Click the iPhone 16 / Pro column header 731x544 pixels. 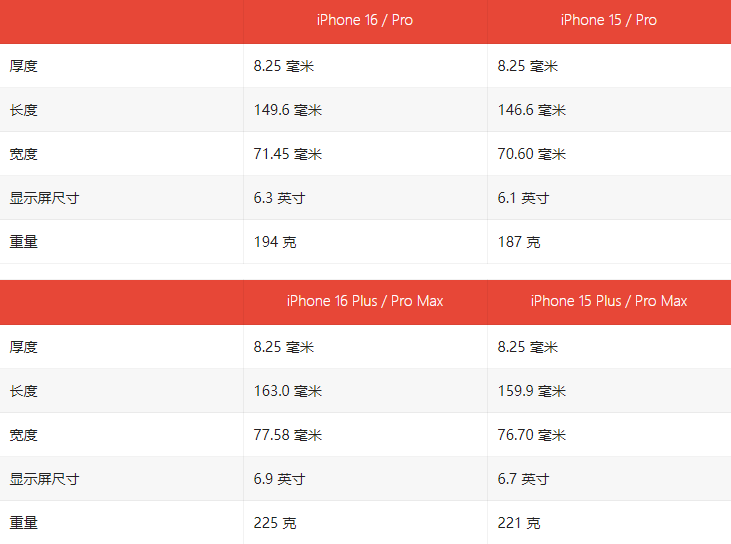click(x=365, y=20)
